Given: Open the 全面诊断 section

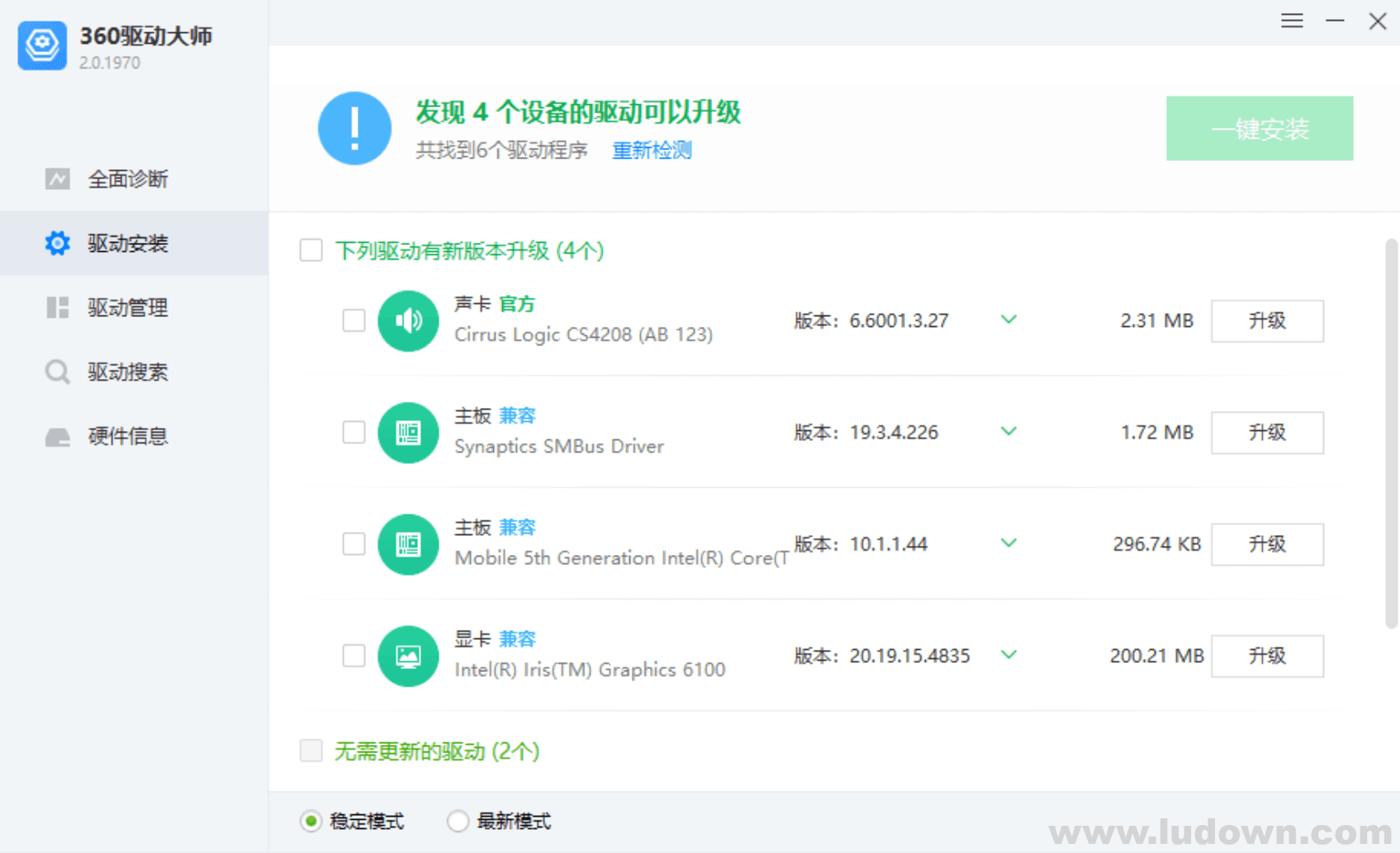Looking at the screenshot, I should [x=134, y=178].
